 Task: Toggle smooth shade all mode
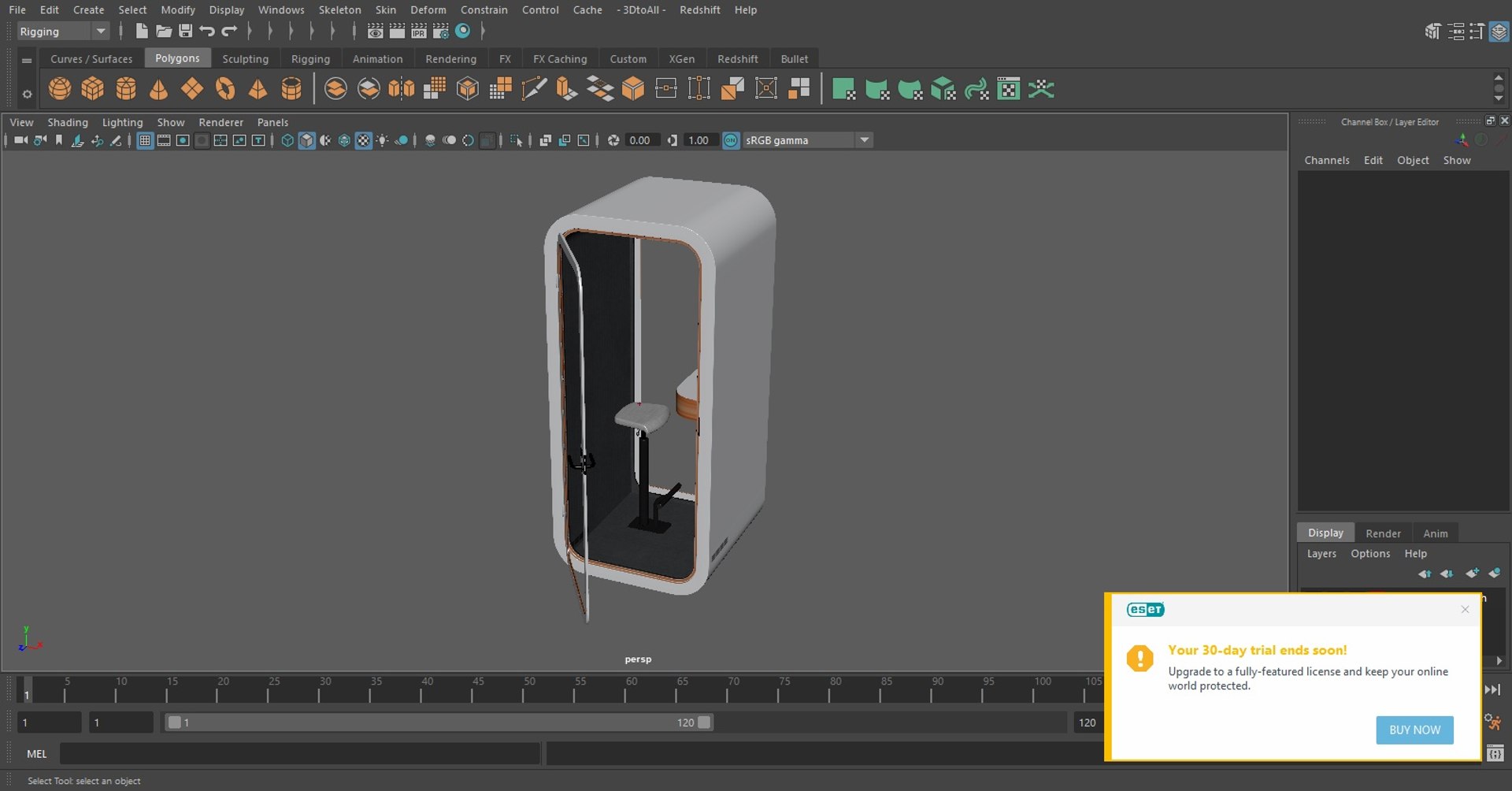tap(306, 140)
